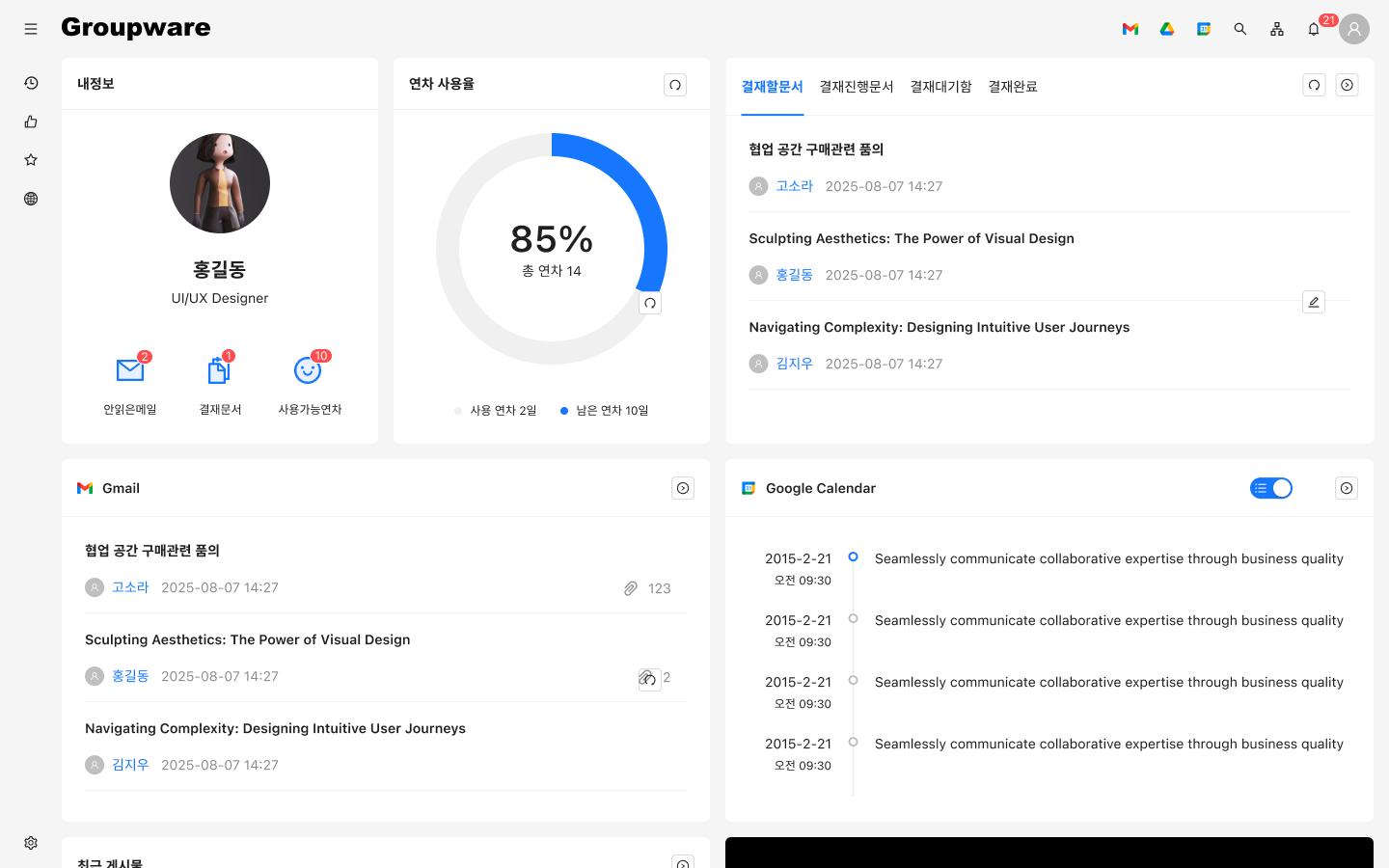
Task: Open the search icon in the header
Action: 1240,29
